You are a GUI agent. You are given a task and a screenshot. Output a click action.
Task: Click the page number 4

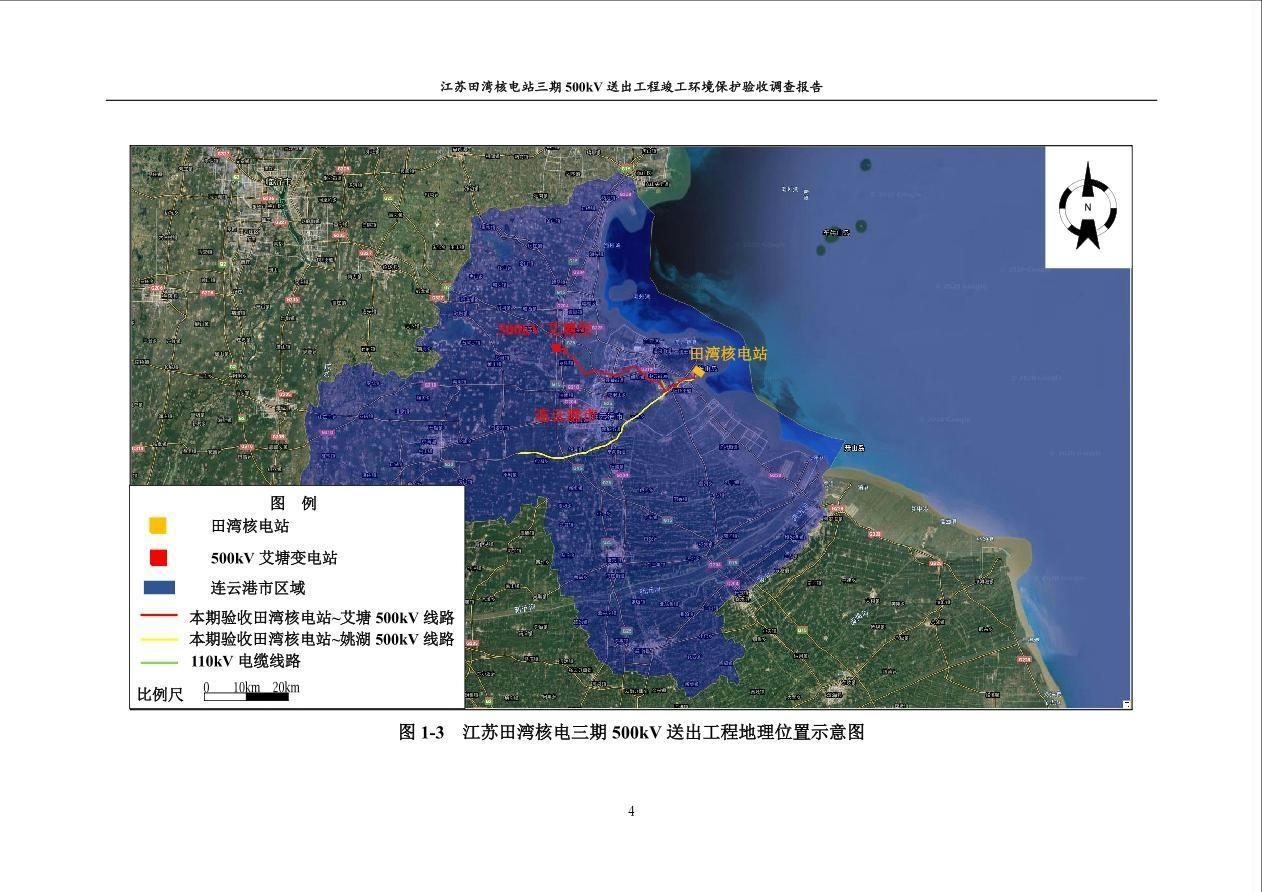point(631,811)
